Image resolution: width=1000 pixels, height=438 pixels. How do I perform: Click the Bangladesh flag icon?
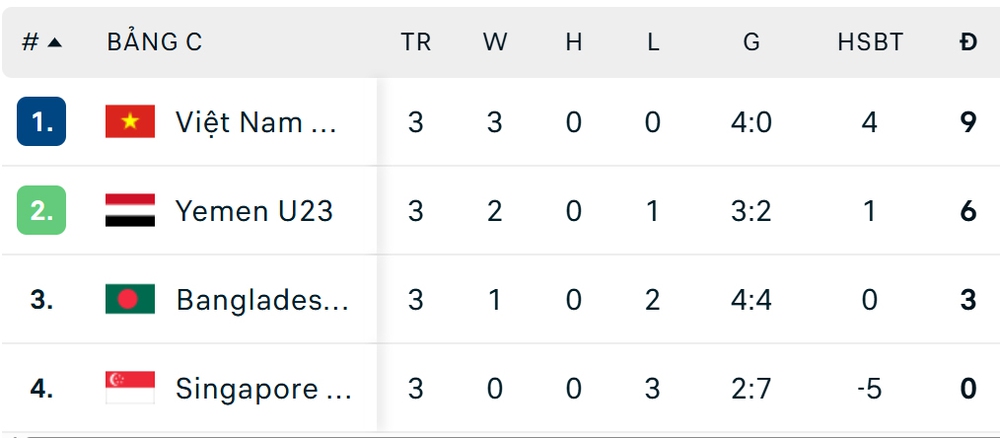tap(130, 300)
